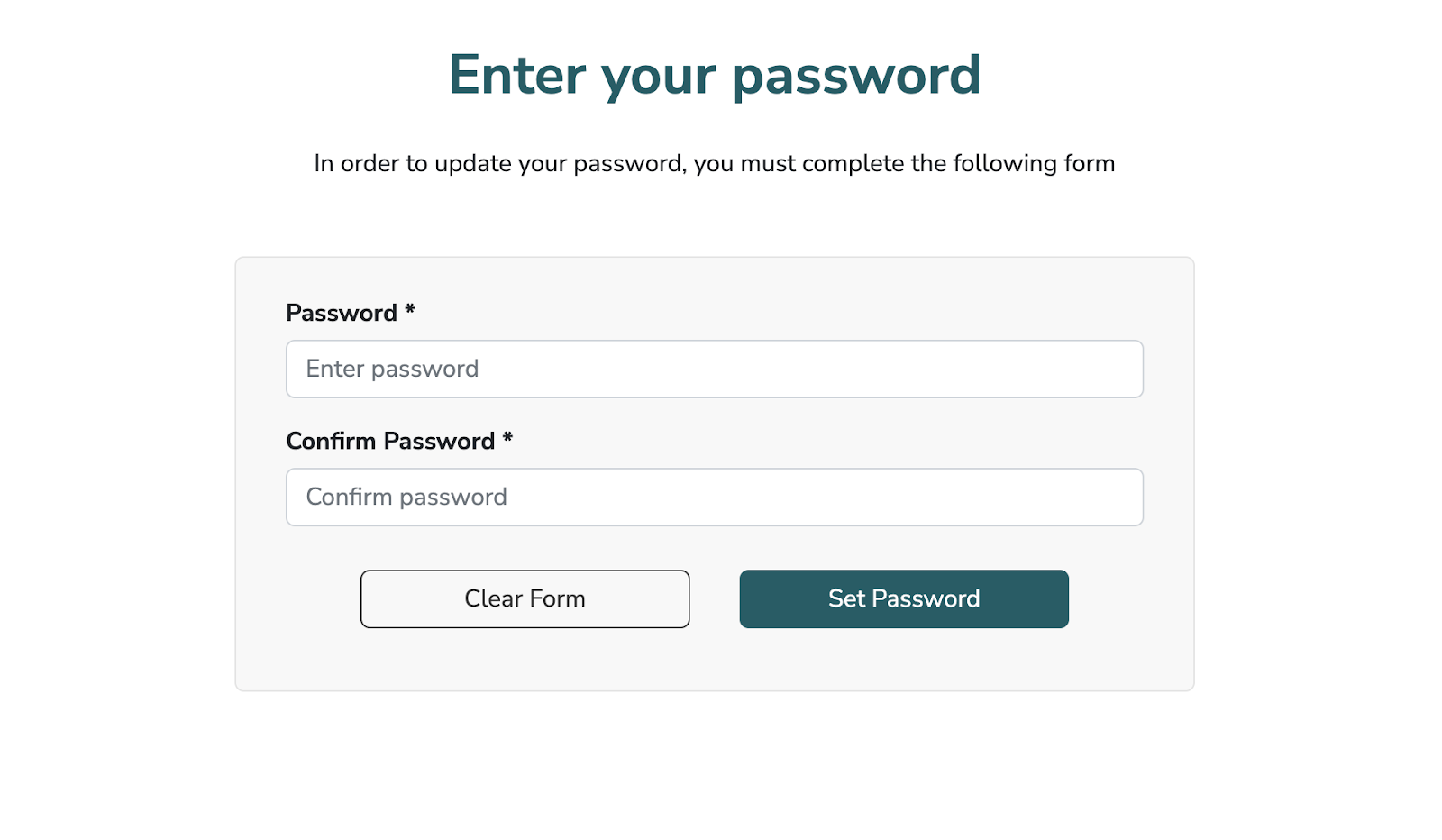The width and height of the screenshot is (1442, 840).
Task: Click the Enter password placeholder text
Action: pos(392,369)
